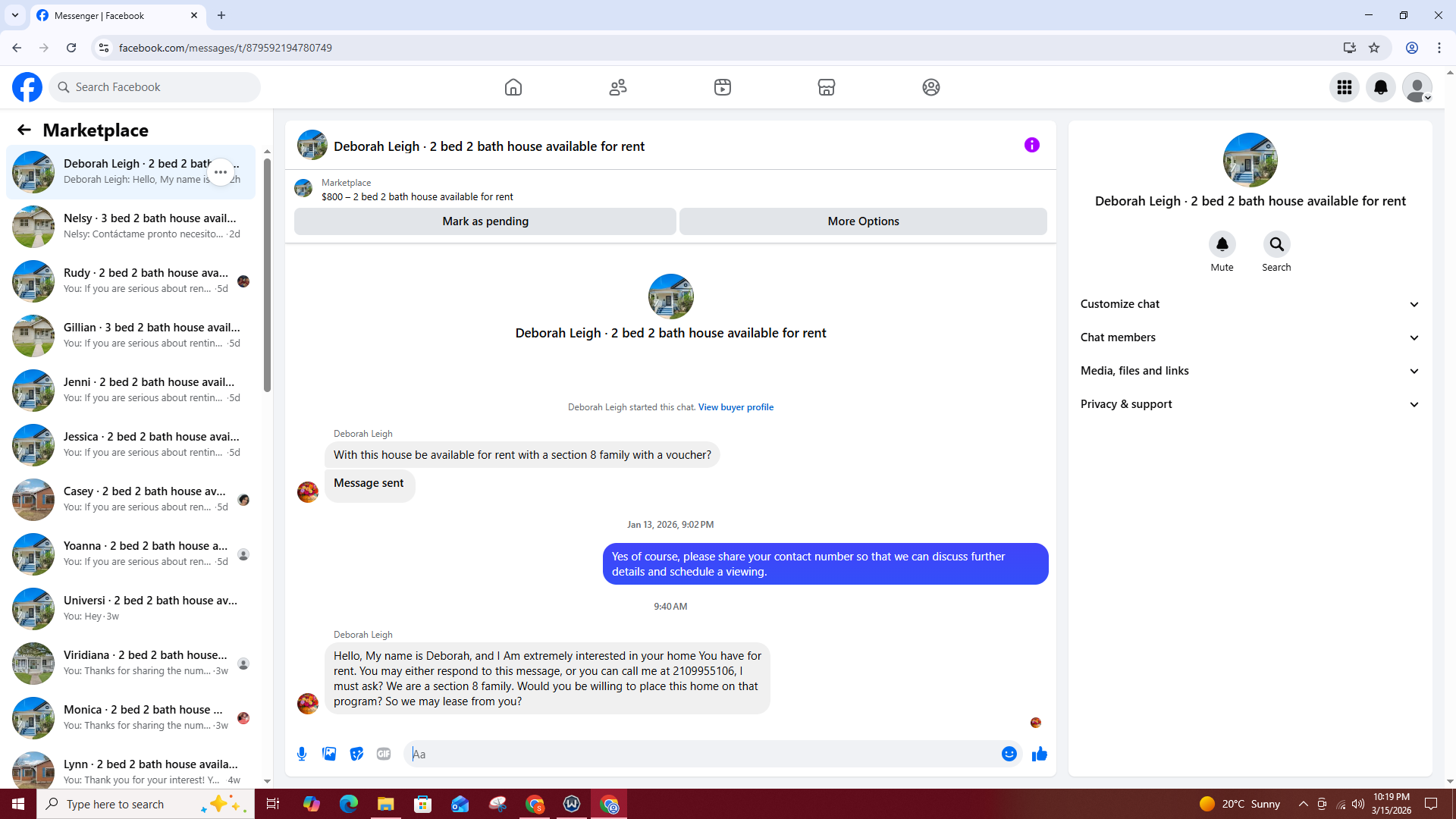This screenshot has width=1456, height=819.
Task: Open the GIF picker
Action: [x=384, y=754]
